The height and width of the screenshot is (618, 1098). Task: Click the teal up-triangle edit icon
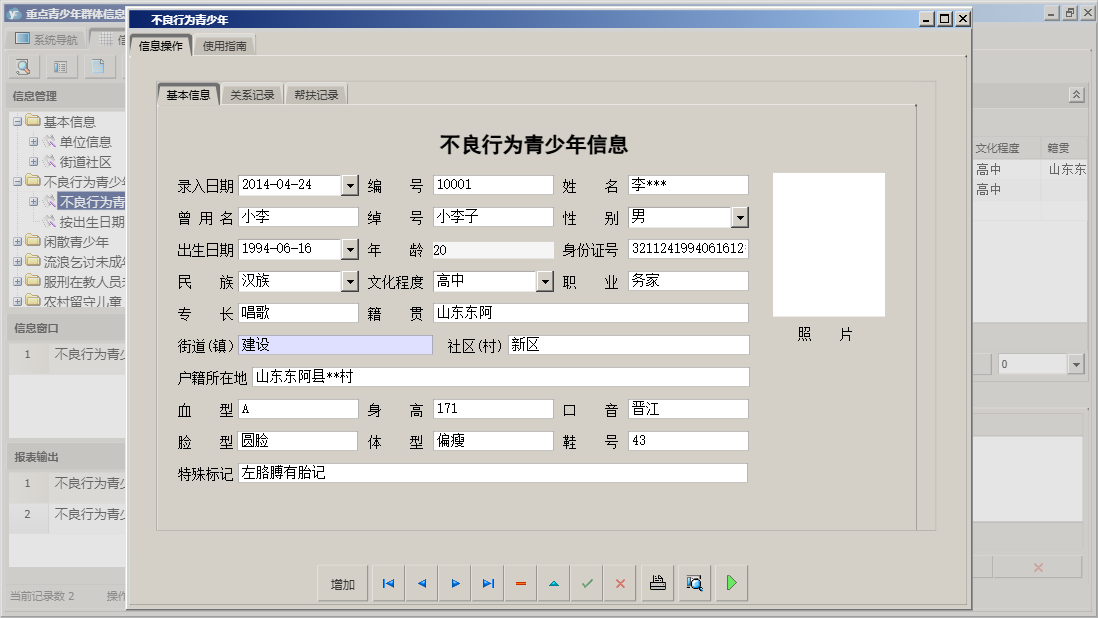[554, 584]
